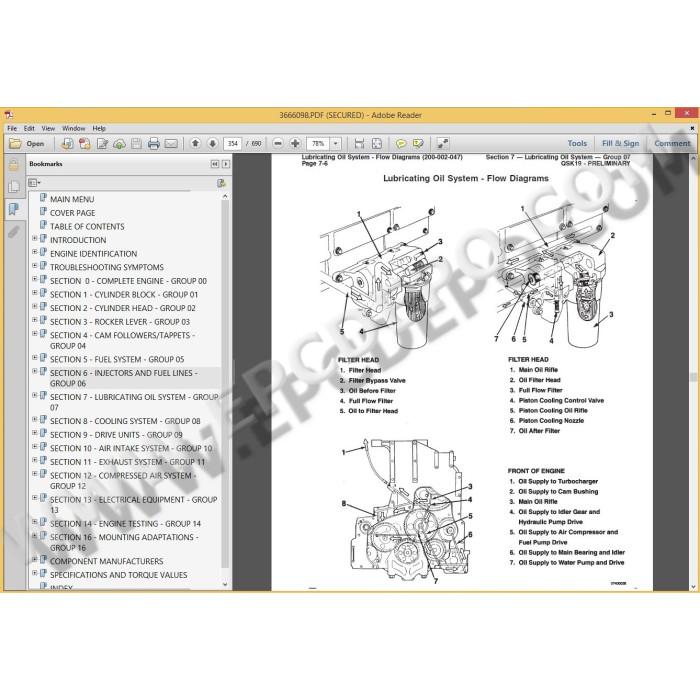Click the Highlight text icon

pos(418,143)
